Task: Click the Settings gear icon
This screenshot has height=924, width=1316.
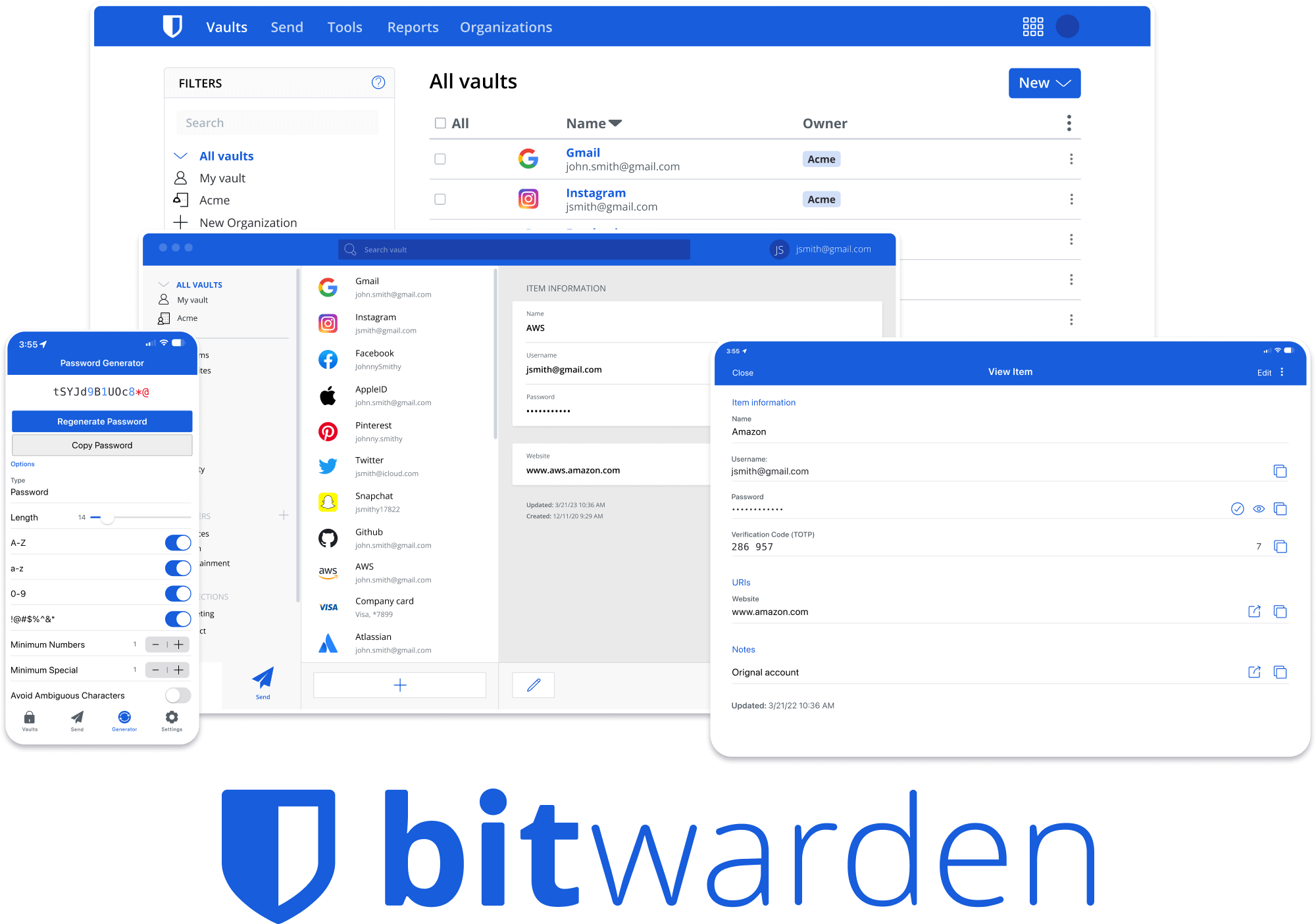Action: [x=173, y=718]
